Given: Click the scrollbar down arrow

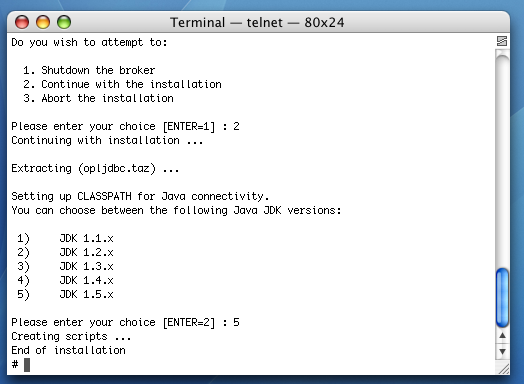Looking at the screenshot, I should [x=502, y=351].
